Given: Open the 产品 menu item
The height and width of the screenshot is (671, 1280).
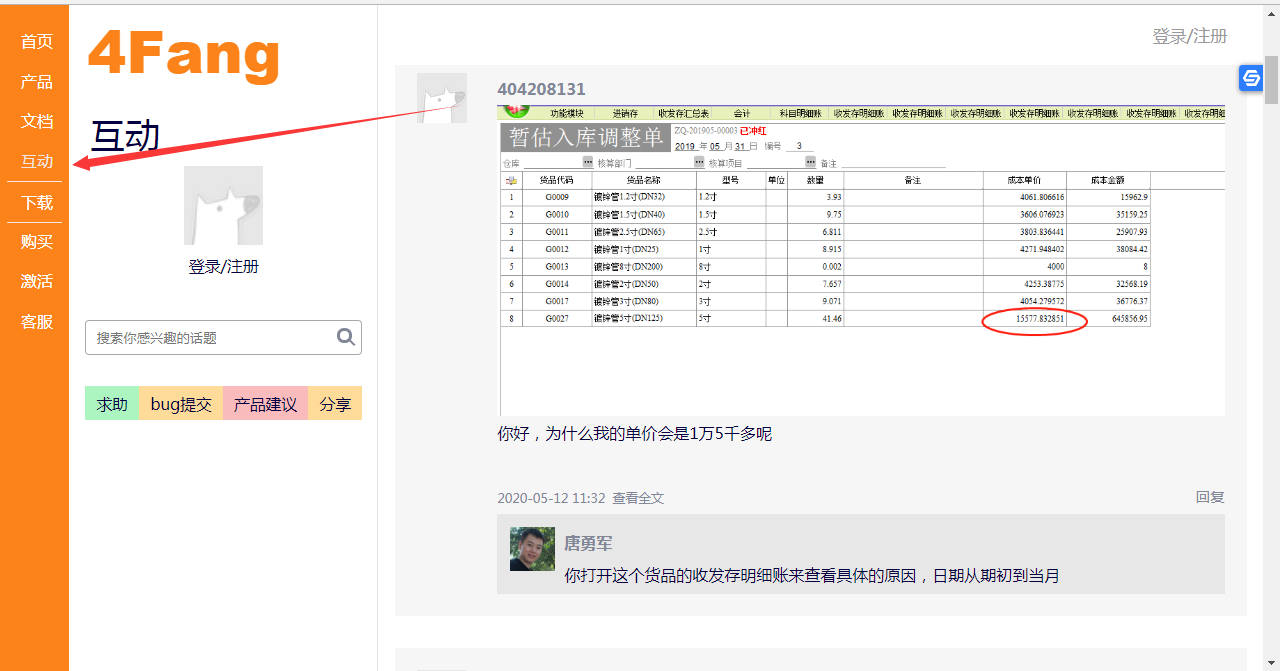Looking at the screenshot, I should click(37, 81).
